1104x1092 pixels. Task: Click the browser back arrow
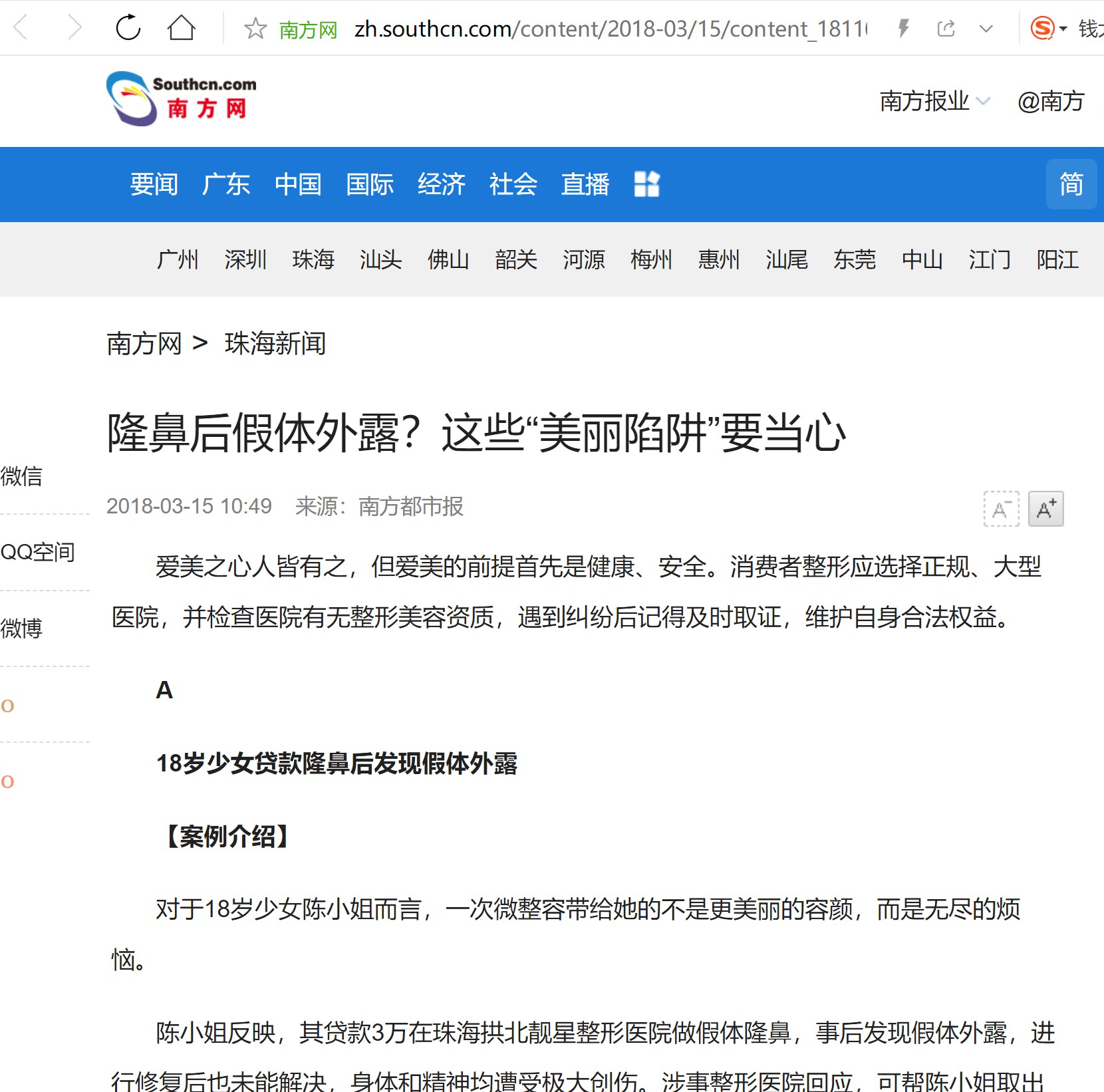click(x=21, y=28)
